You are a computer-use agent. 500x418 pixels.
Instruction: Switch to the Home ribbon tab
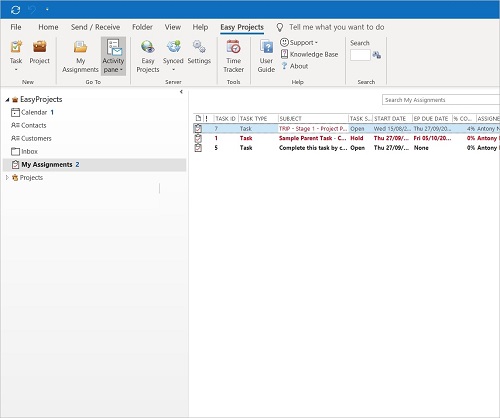48,27
